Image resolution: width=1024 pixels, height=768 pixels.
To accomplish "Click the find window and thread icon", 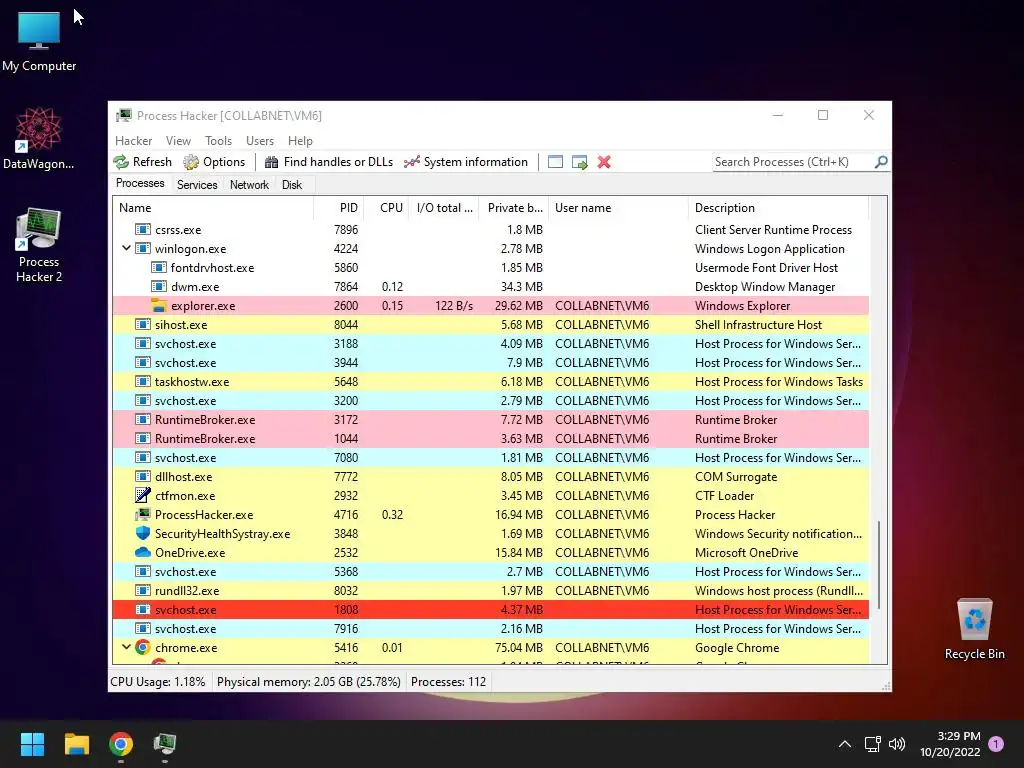I will 579,162.
